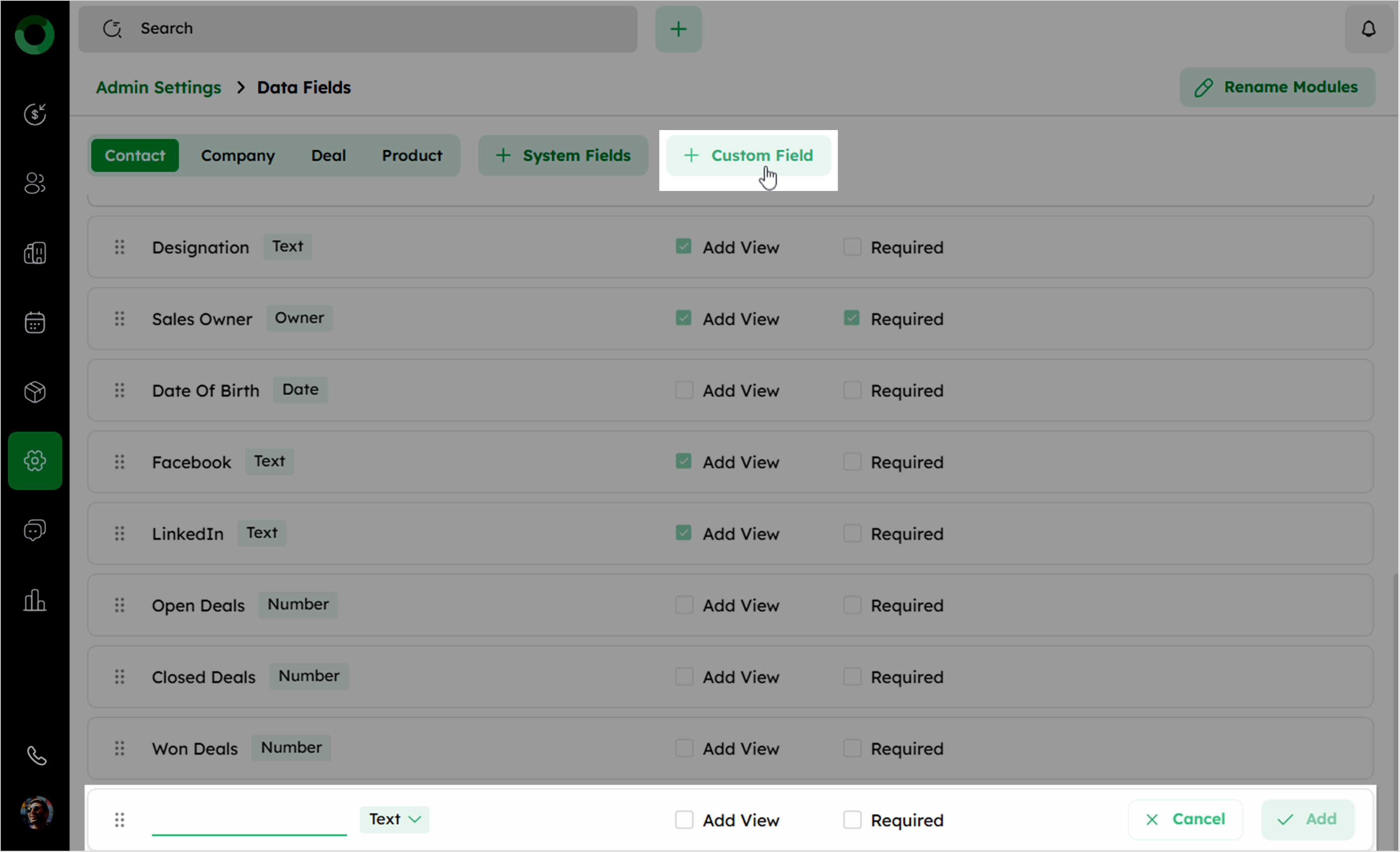Click the new field name input

(249, 819)
